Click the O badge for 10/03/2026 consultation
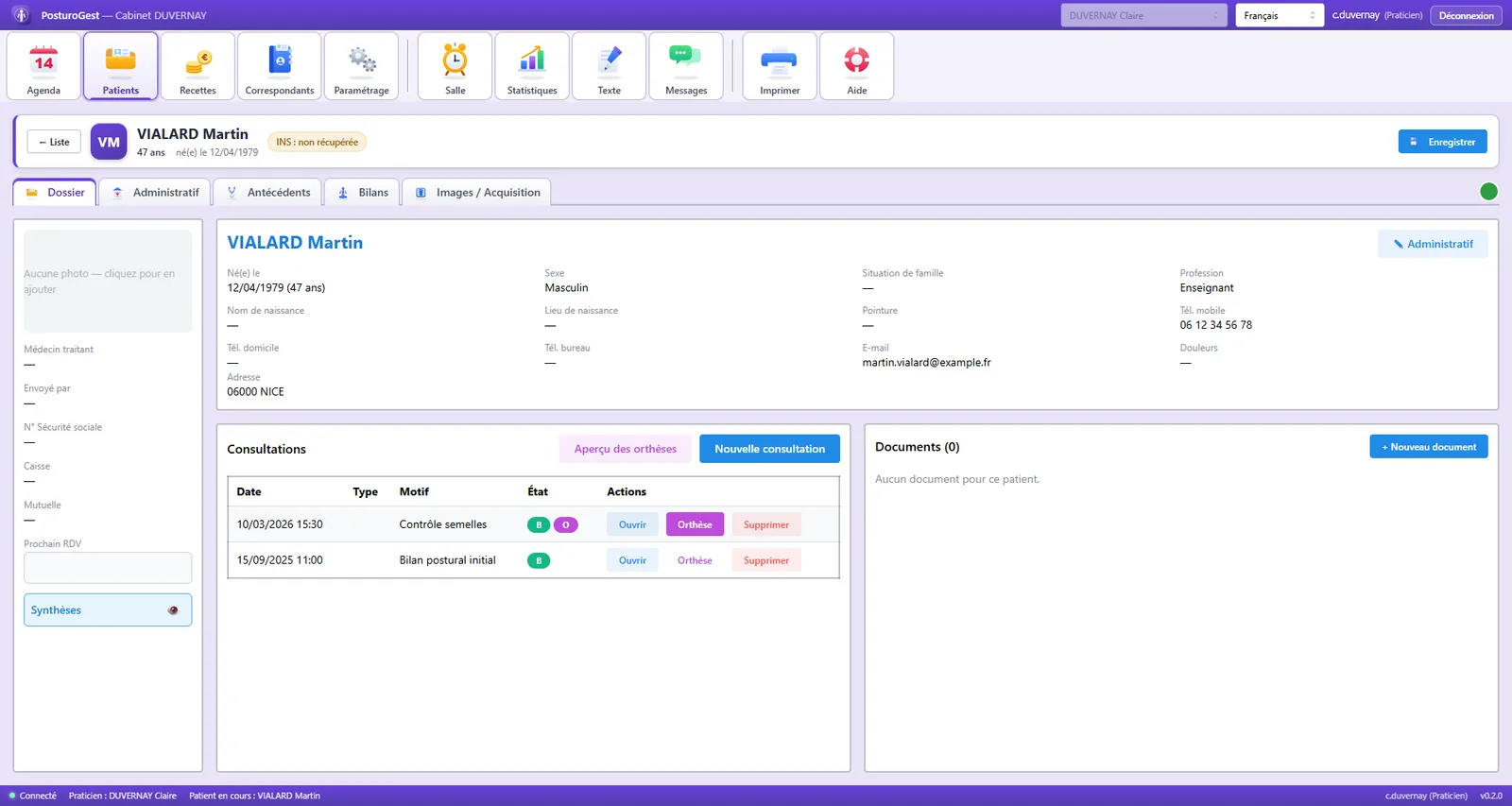 tap(566, 524)
